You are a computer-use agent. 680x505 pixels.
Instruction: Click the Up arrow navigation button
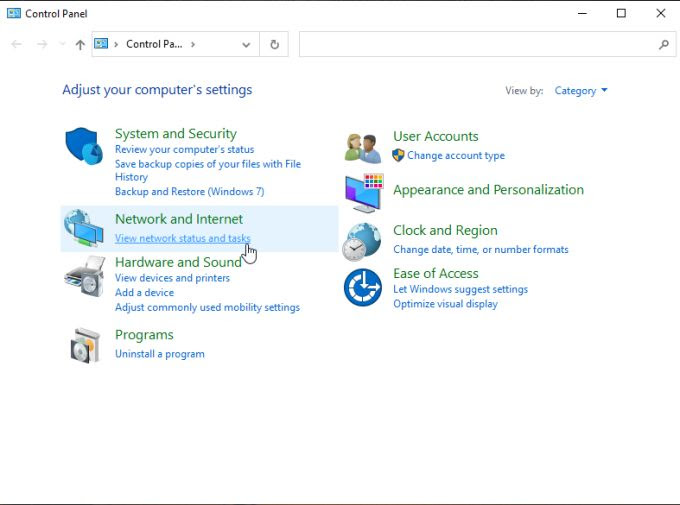[x=80, y=45]
